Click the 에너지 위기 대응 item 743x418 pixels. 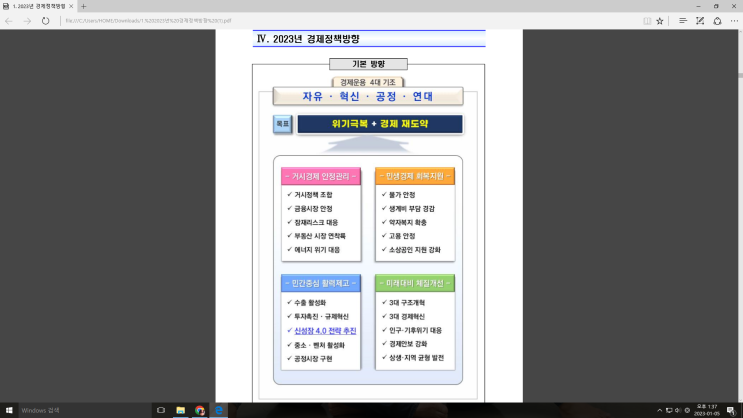[317, 250]
